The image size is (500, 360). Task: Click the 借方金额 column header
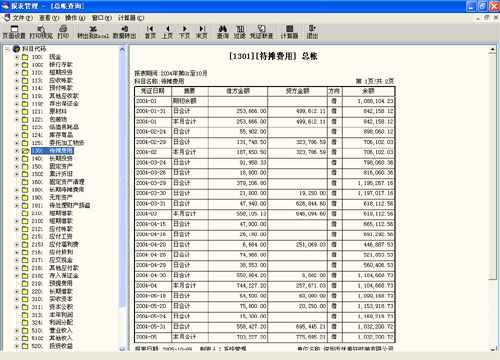(238, 91)
